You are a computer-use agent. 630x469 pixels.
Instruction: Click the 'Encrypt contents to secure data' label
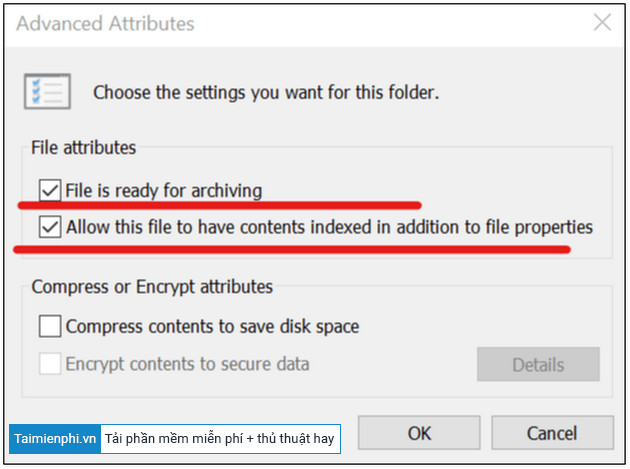[x=187, y=364]
